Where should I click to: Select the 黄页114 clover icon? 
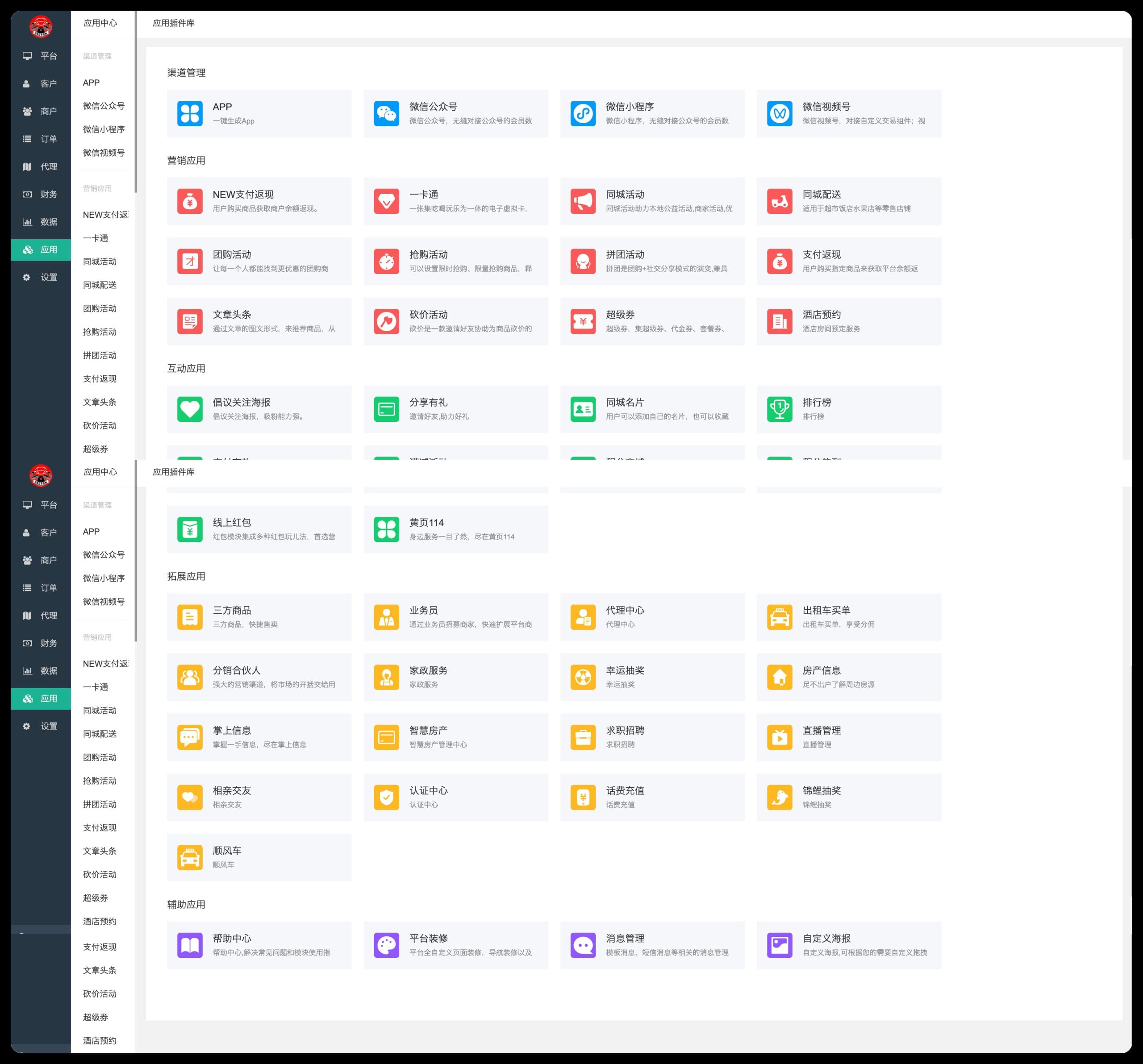pos(386,529)
